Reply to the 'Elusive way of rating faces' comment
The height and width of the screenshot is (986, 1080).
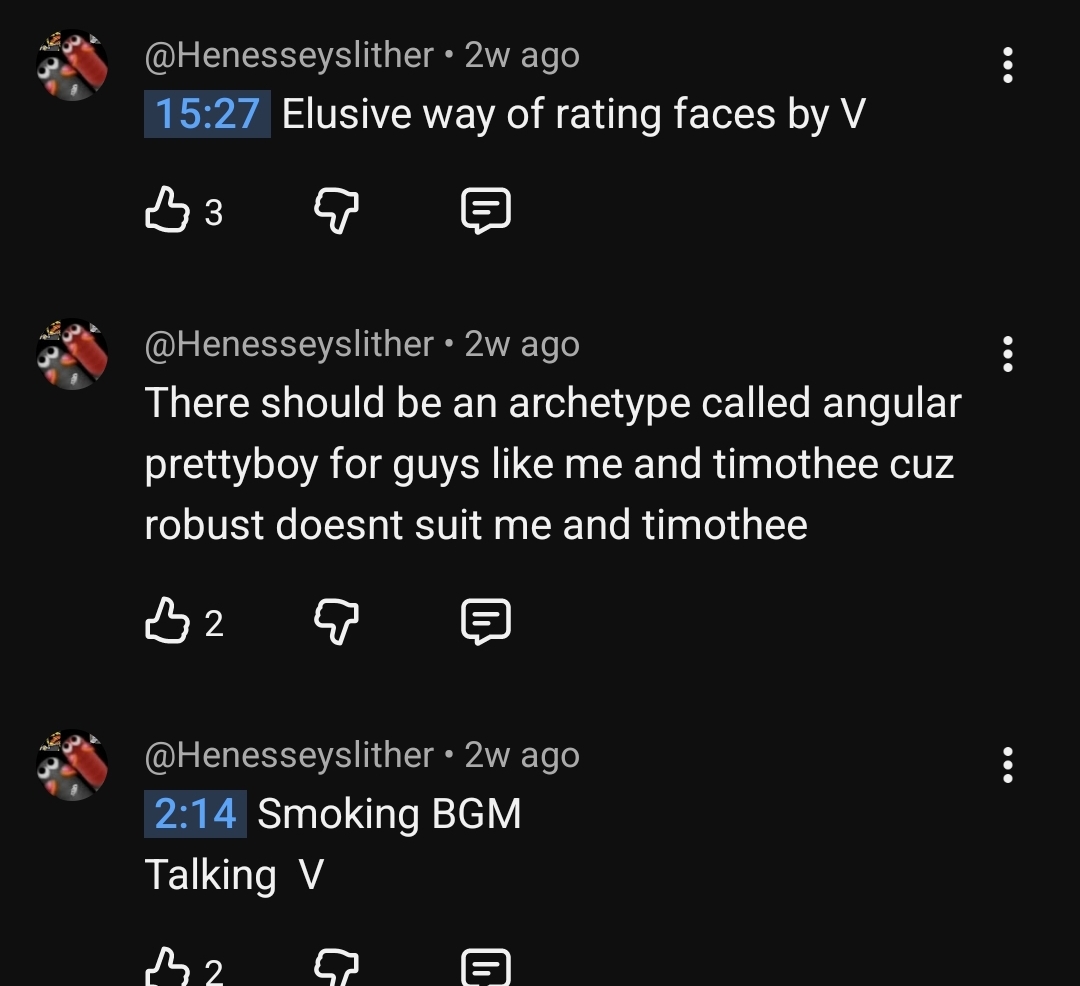coord(486,210)
